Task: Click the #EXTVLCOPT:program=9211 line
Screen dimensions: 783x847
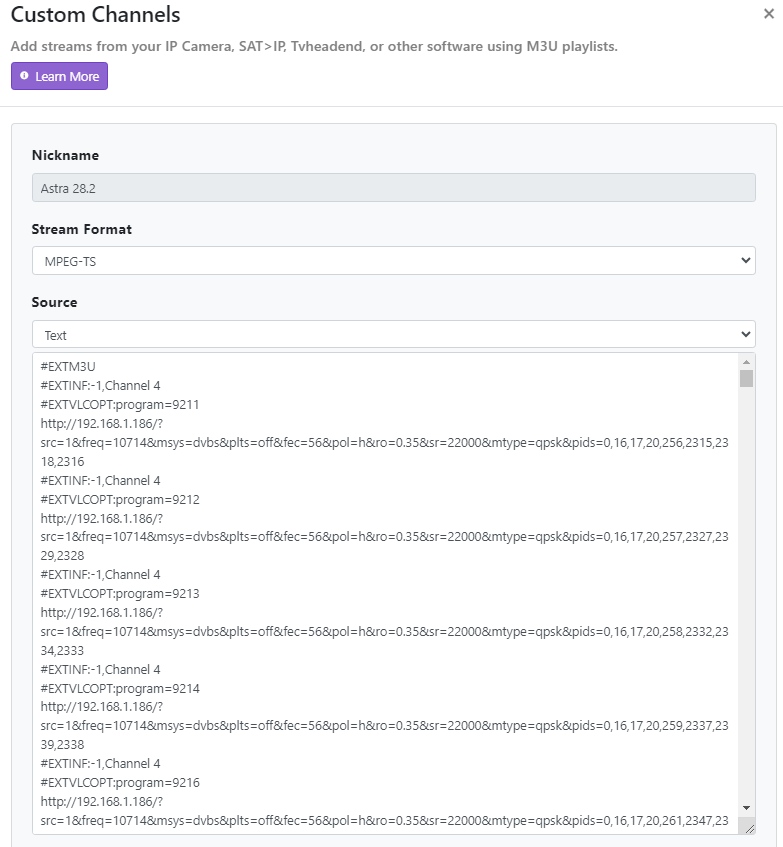Action: (x=120, y=405)
